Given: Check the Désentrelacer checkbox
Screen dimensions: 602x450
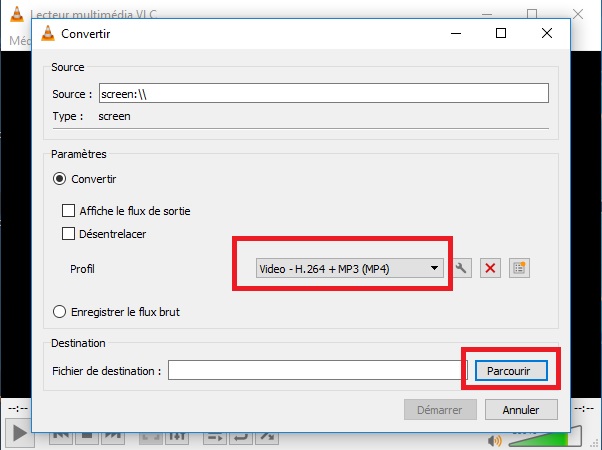Looking at the screenshot, I should [68, 234].
